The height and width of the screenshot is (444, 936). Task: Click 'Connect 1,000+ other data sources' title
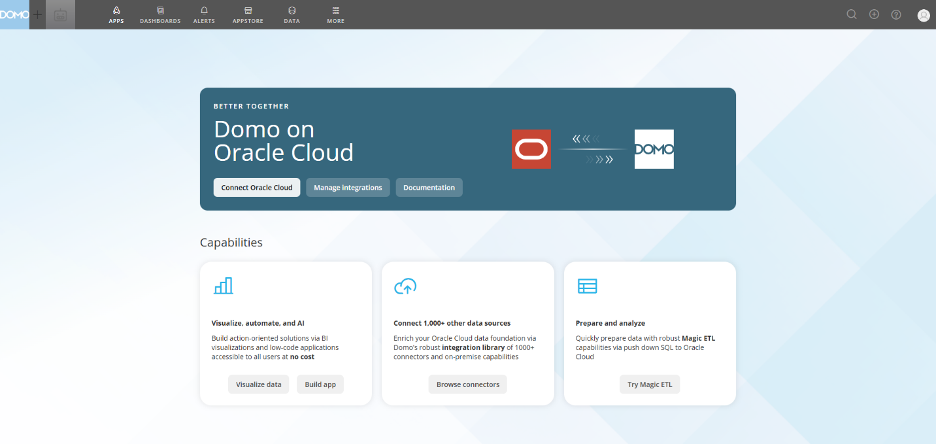click(452, 323)
